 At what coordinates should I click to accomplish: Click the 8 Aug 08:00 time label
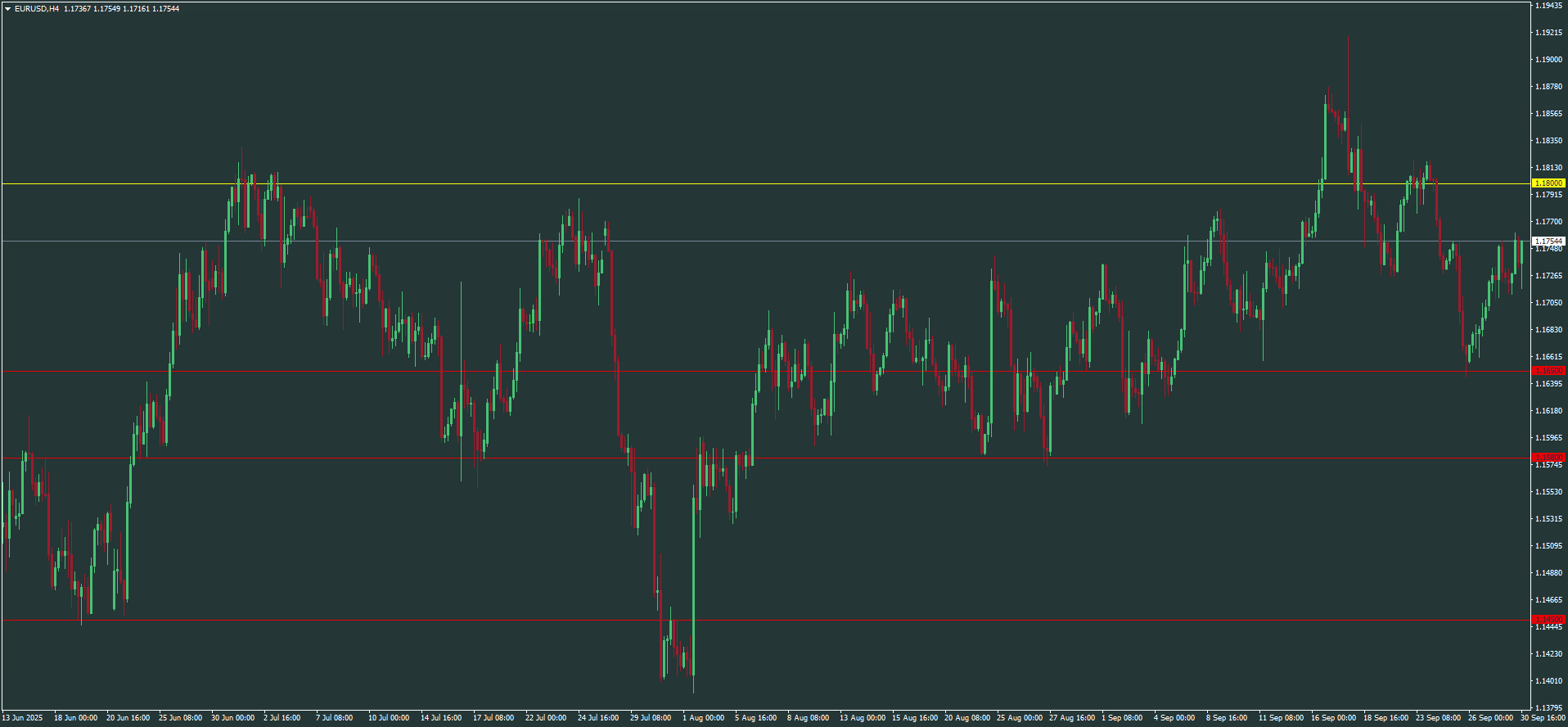(808, 718)
